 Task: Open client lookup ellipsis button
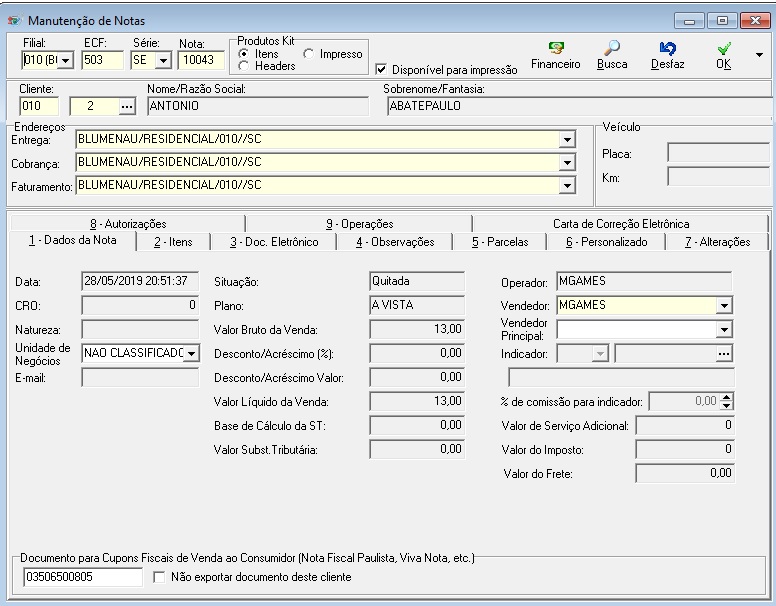[127, 106]
